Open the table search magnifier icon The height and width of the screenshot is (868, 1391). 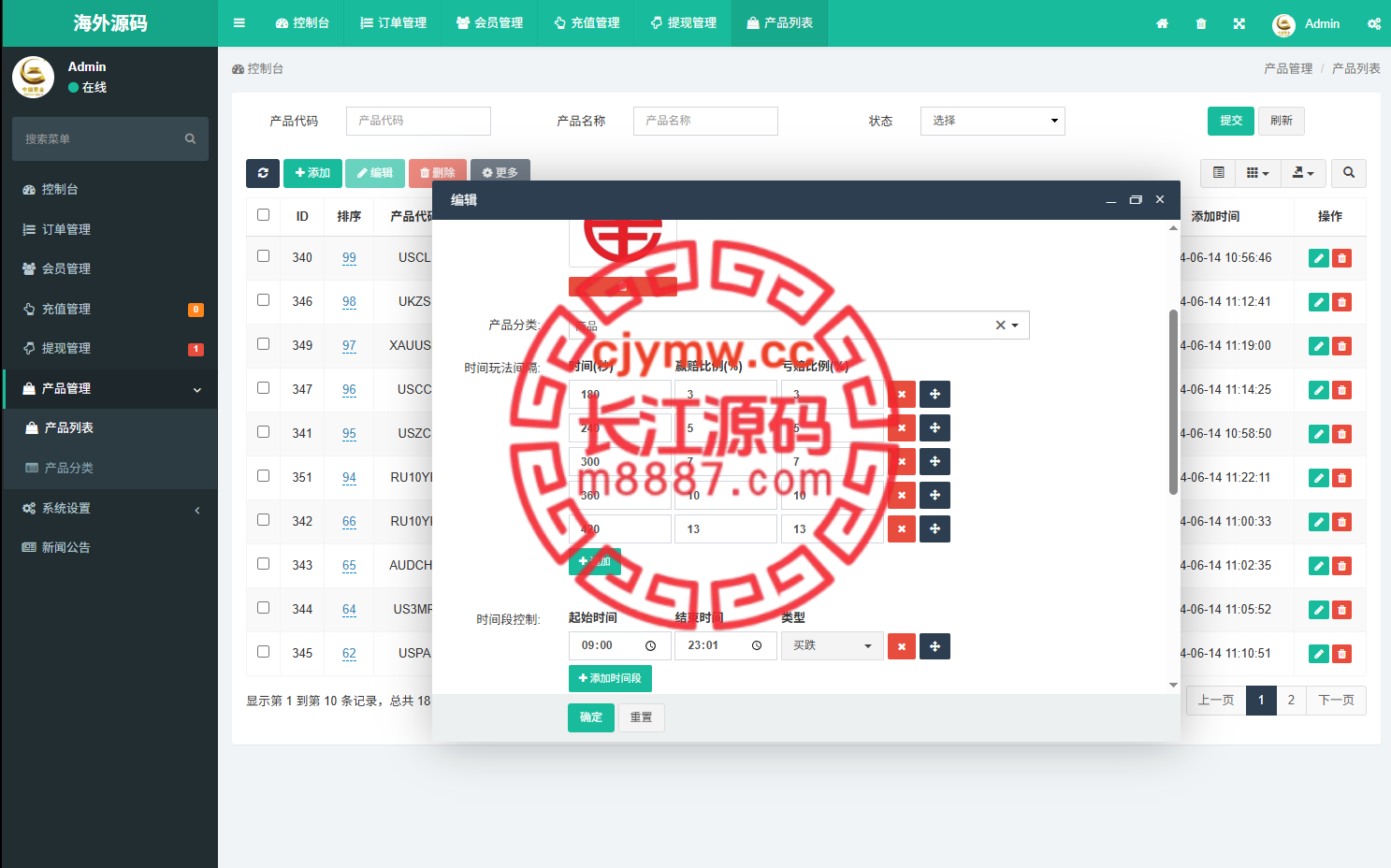pyautogui.click(x=1349, y=173)
